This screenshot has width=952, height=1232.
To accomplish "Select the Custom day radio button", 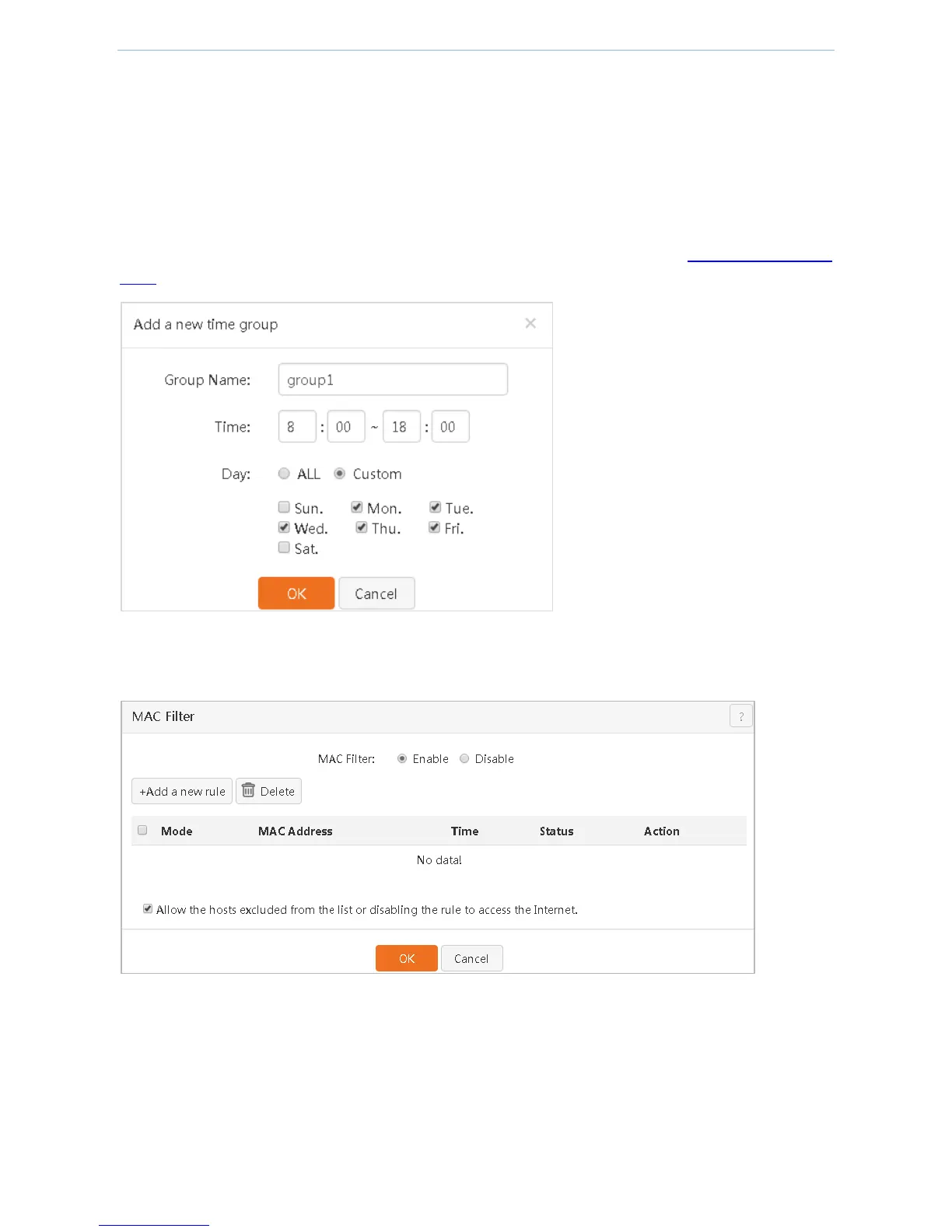I will click(x=340, y=474).
